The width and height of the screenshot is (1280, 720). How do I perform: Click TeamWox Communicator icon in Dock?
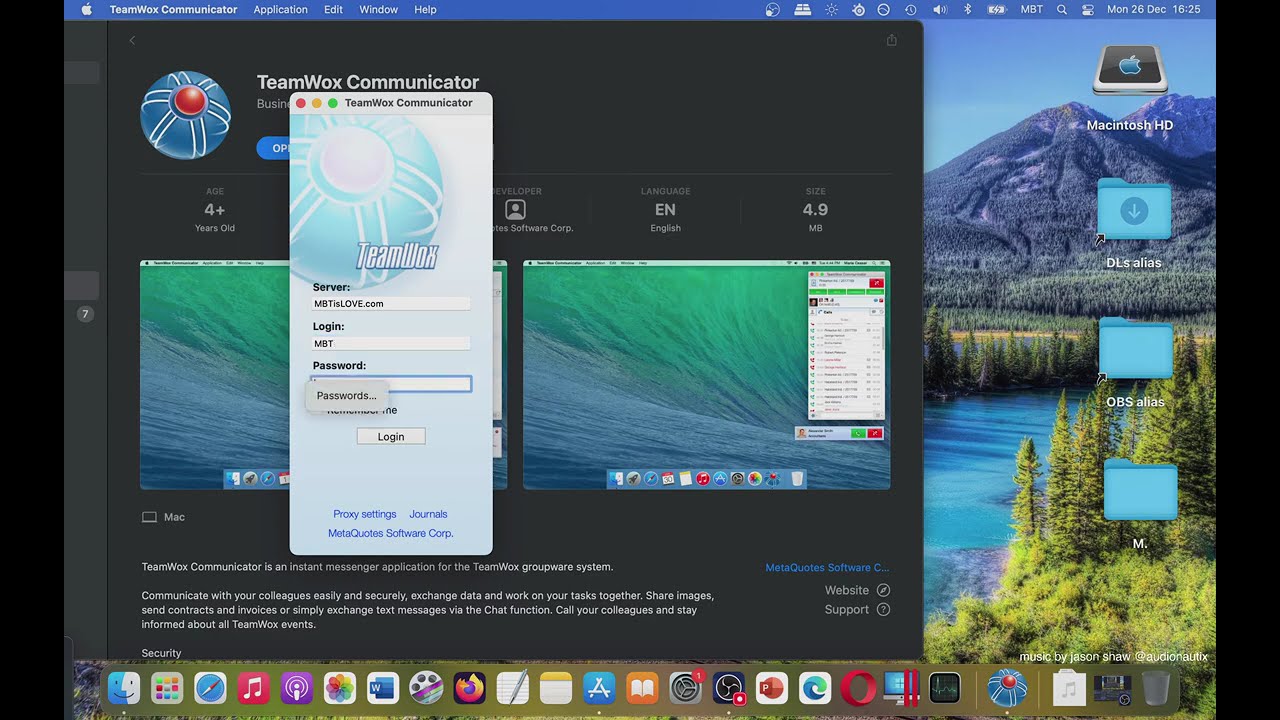(1007, 688)
